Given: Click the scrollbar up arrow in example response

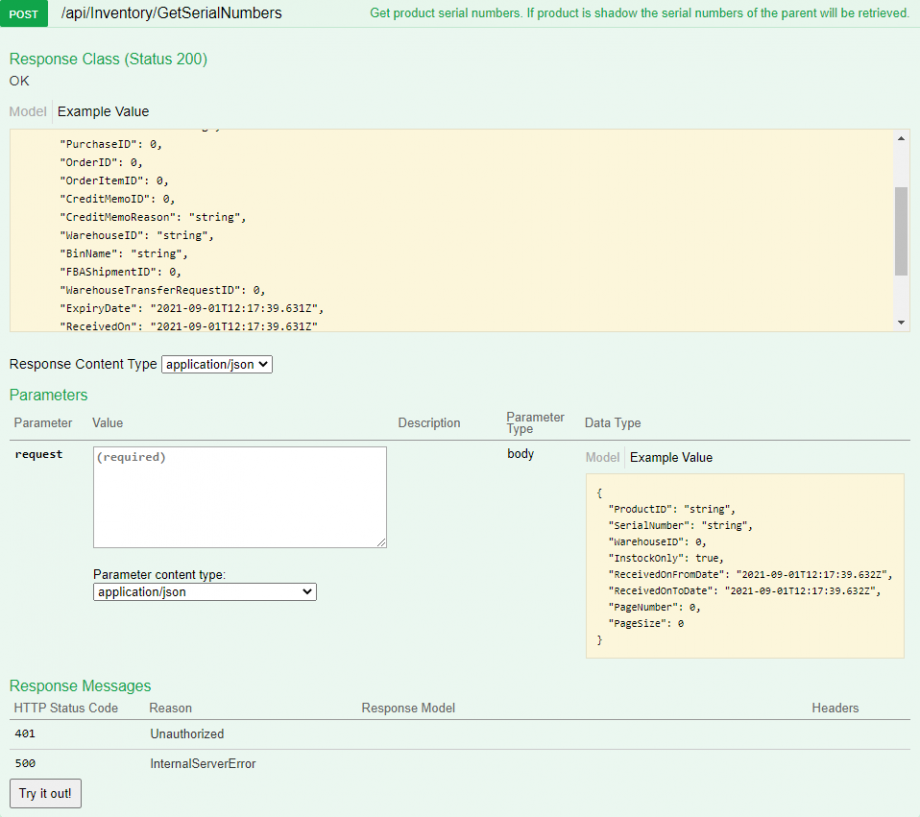Looking at the screenshot, I should pos(903,137).
